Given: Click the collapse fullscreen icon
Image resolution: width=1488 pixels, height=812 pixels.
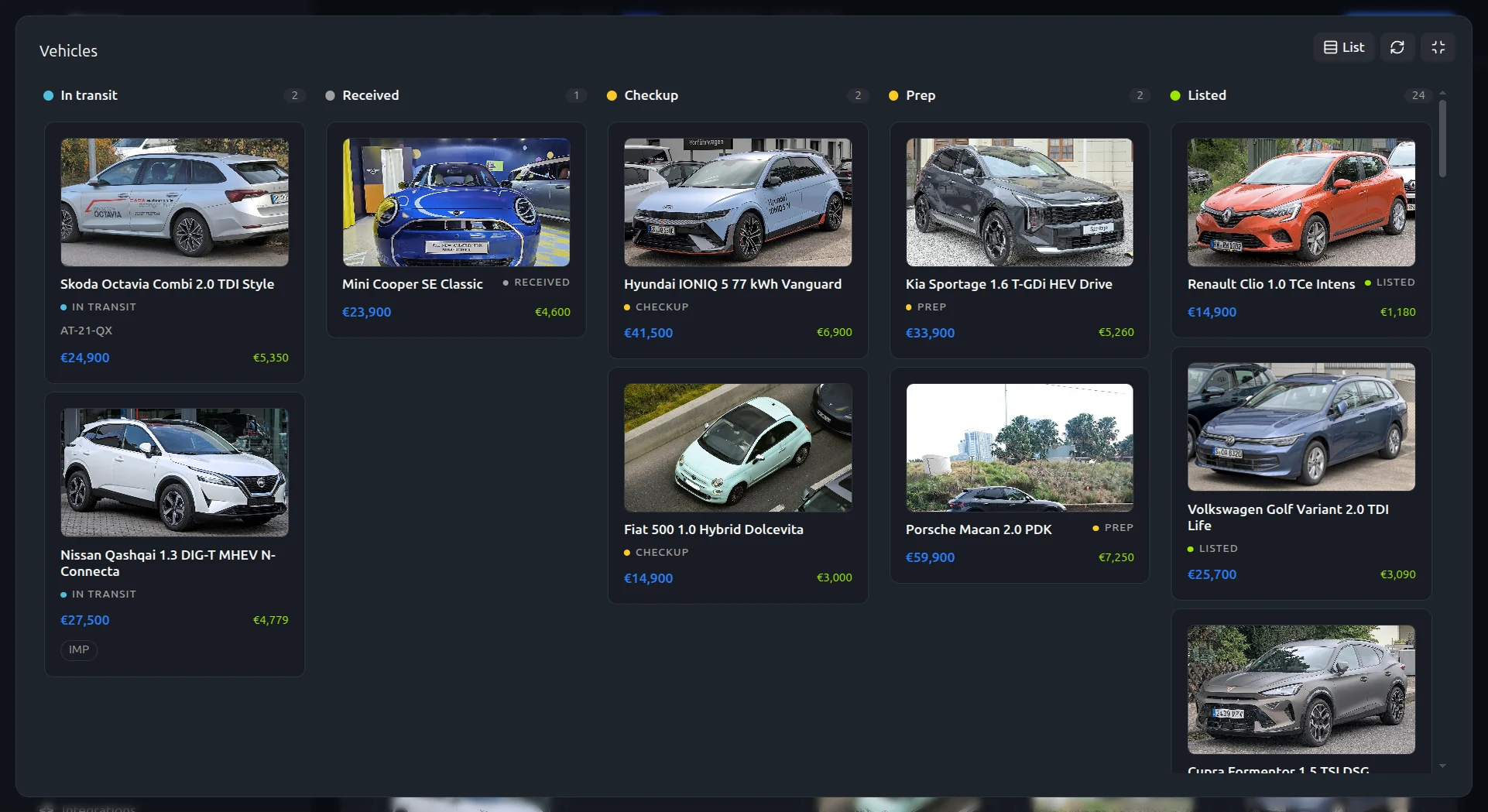Looking at the screenshot, I should [1438, 47].
